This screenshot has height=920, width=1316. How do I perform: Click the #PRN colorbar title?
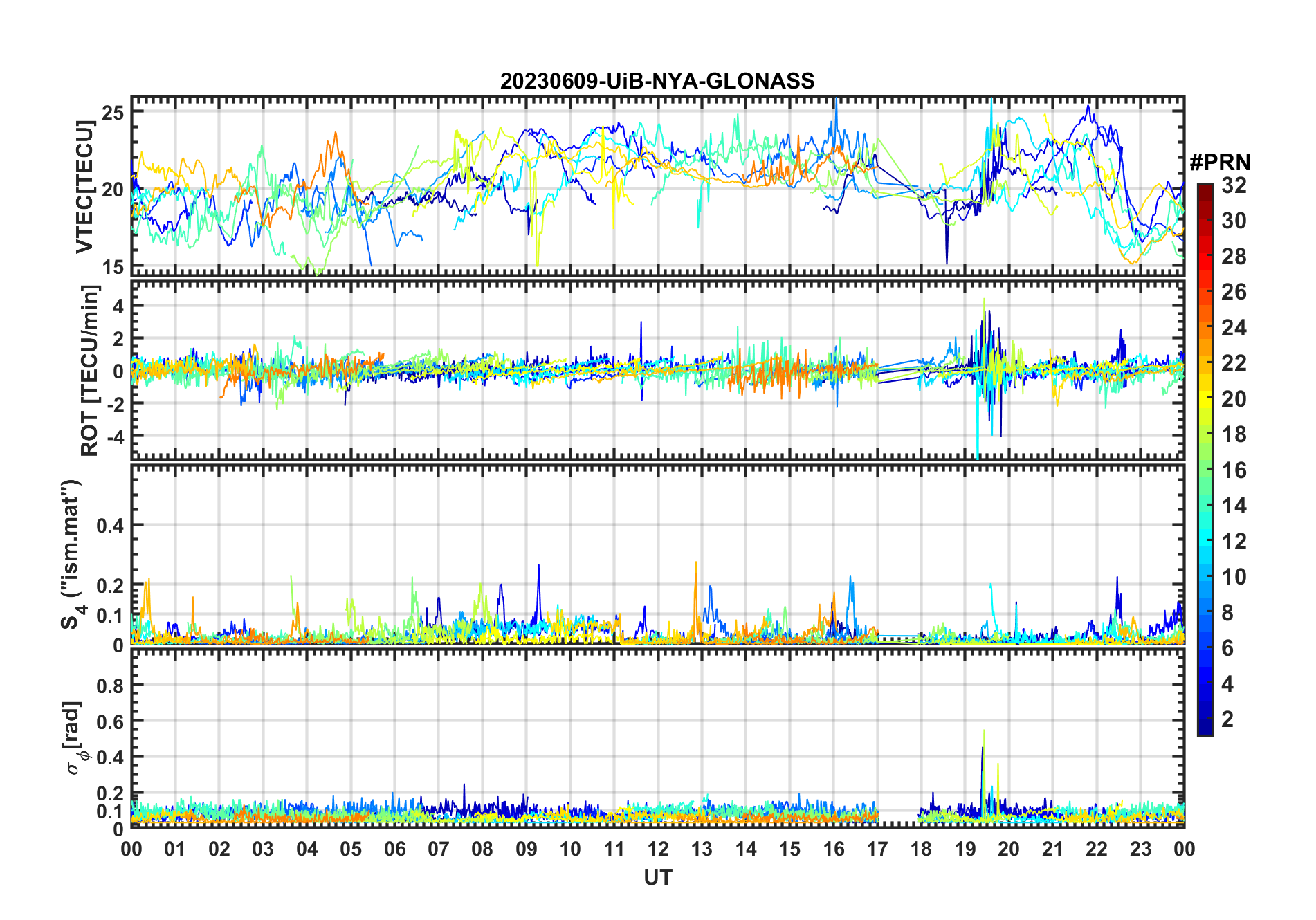coord(1220,163)
